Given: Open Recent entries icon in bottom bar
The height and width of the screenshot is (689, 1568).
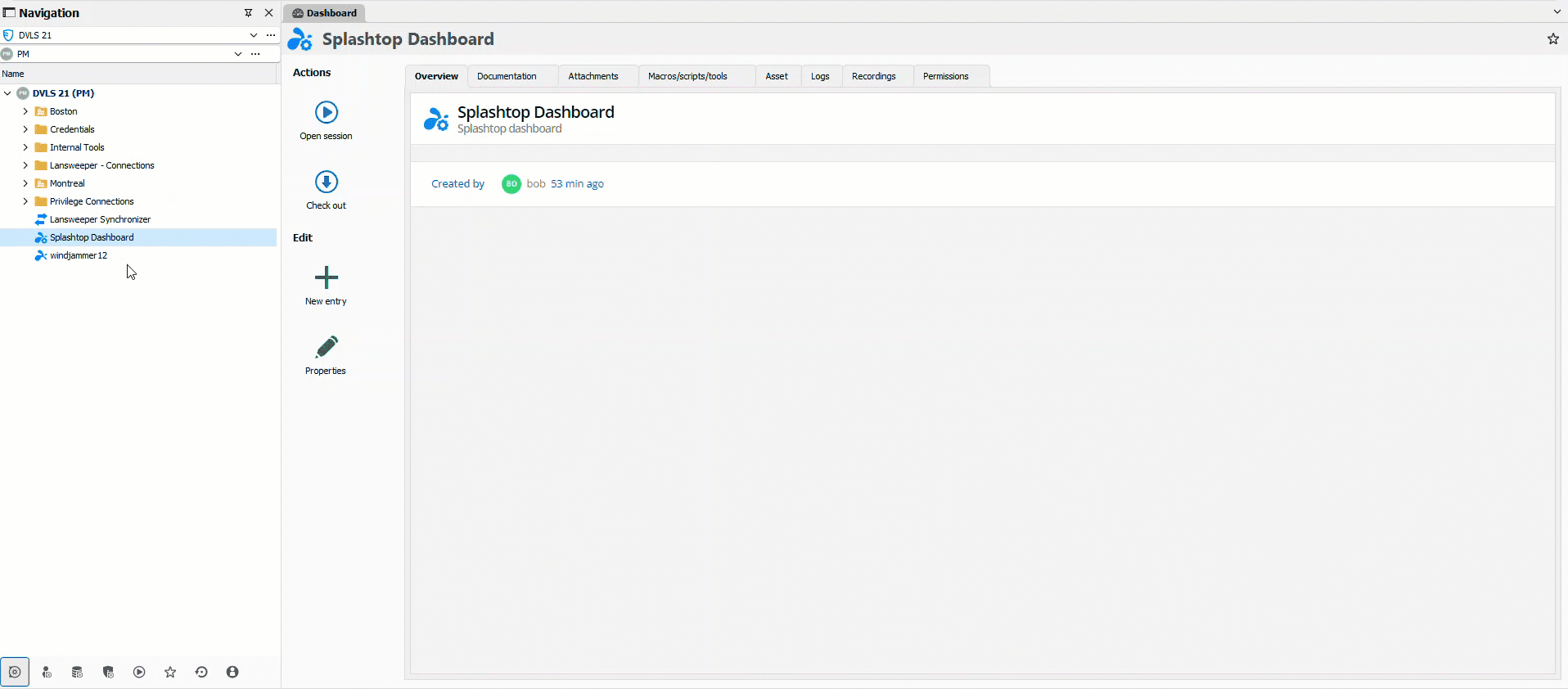Looking at the screenshot, I should pos(201,672).
